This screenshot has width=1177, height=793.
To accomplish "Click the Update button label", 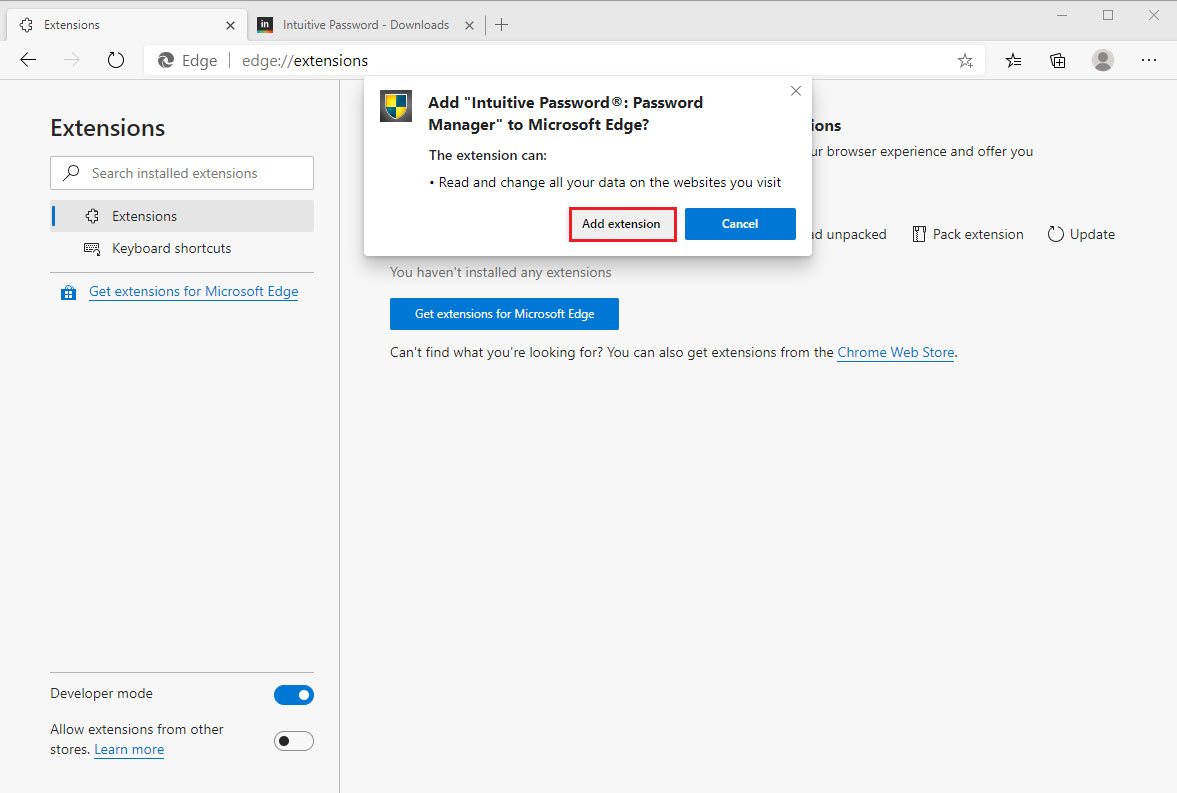I will (1092, 234).
